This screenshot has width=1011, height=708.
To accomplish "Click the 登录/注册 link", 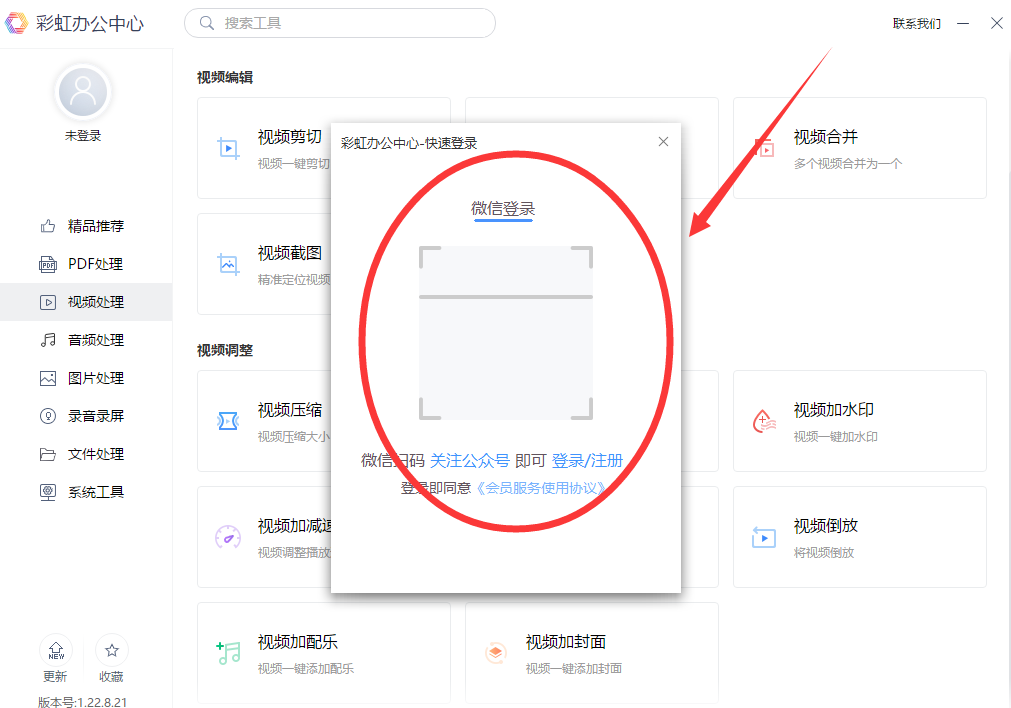I will pyautogui.click(x=587, y=460).
